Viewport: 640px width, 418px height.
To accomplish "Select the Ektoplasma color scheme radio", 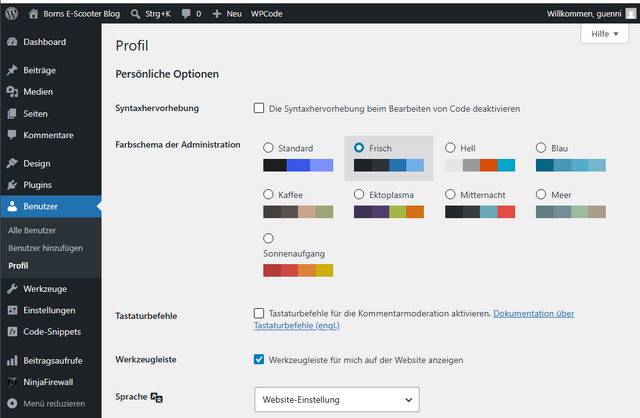I will pyautogui.click(x=359, y=194).
